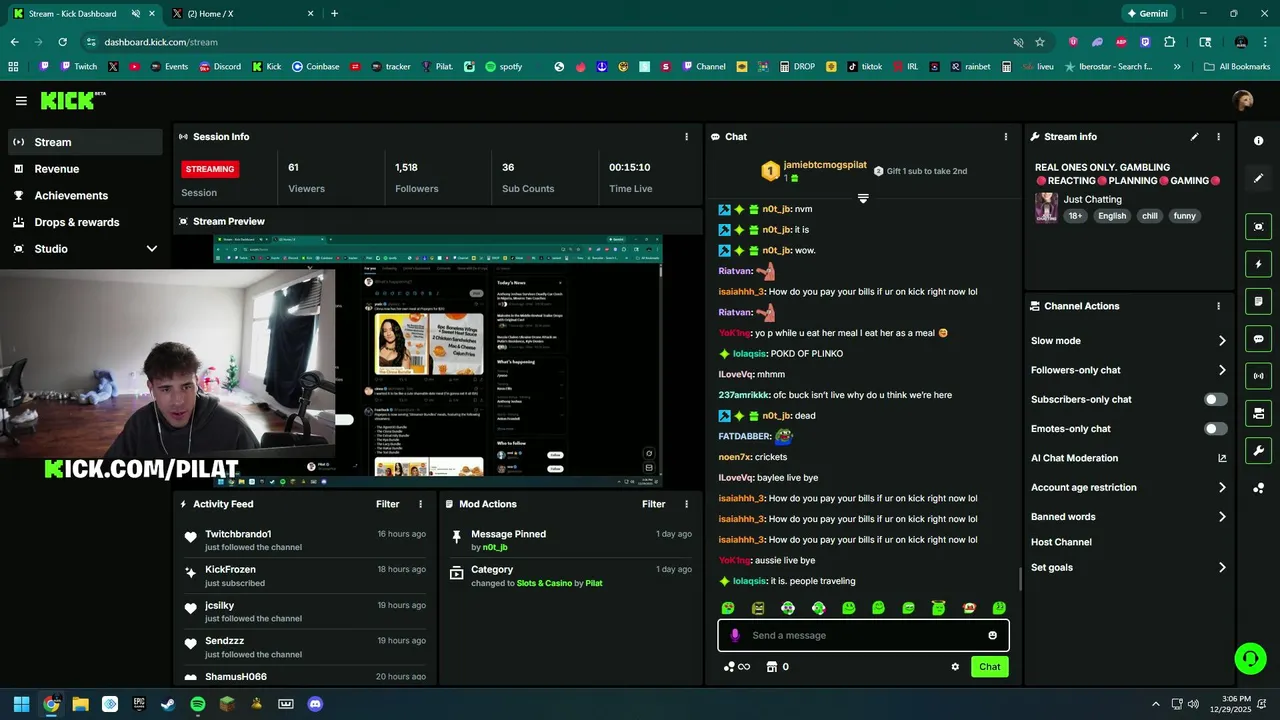The height and width of the screenshot is (720, 1280).
Task: Open Spotify from Windows taskbar
Action: point(198,704)
